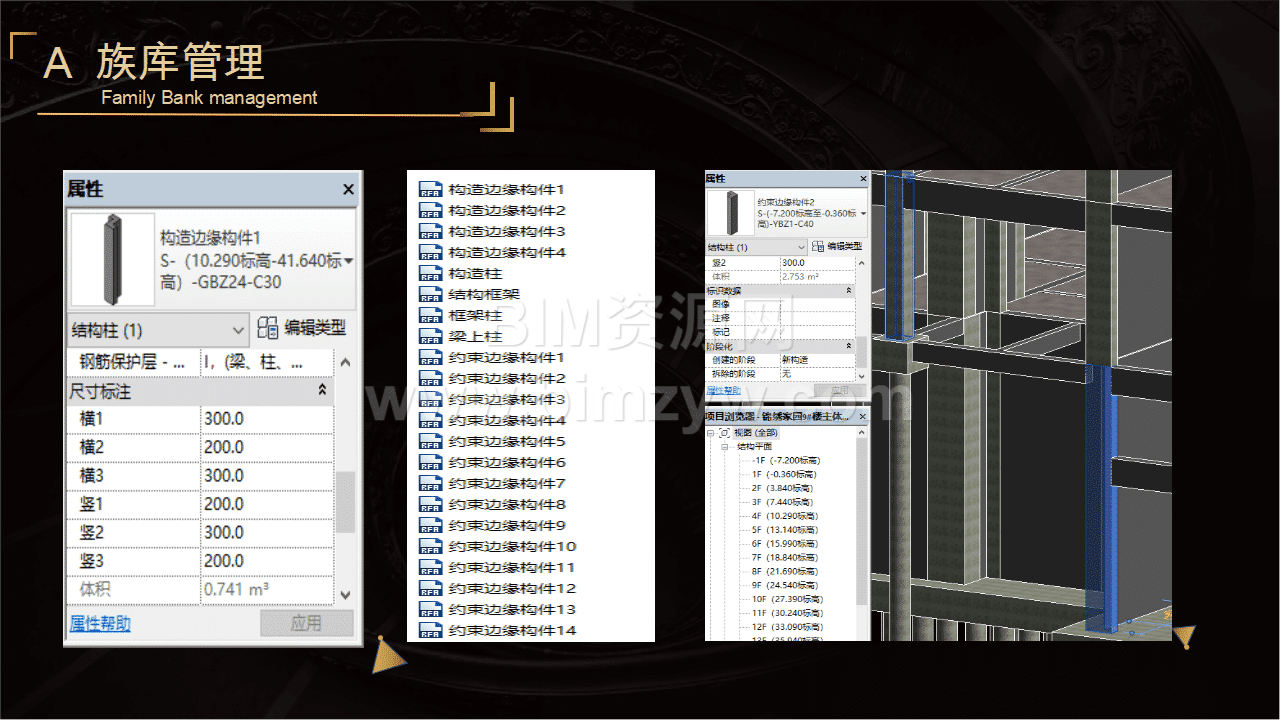Screen dimensions: 1280x720
Task: Click the RFA file icon for 约束边缘构件1
Action: click(430, 357)
